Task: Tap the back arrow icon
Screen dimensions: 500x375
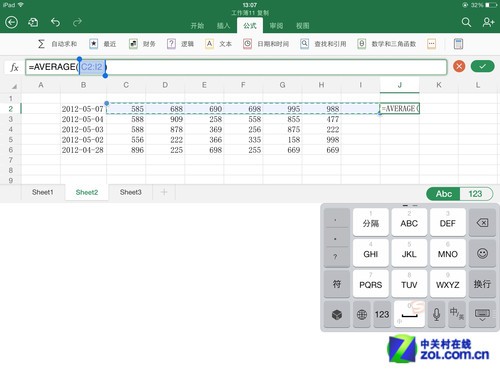Action: (x=11, y=22)
